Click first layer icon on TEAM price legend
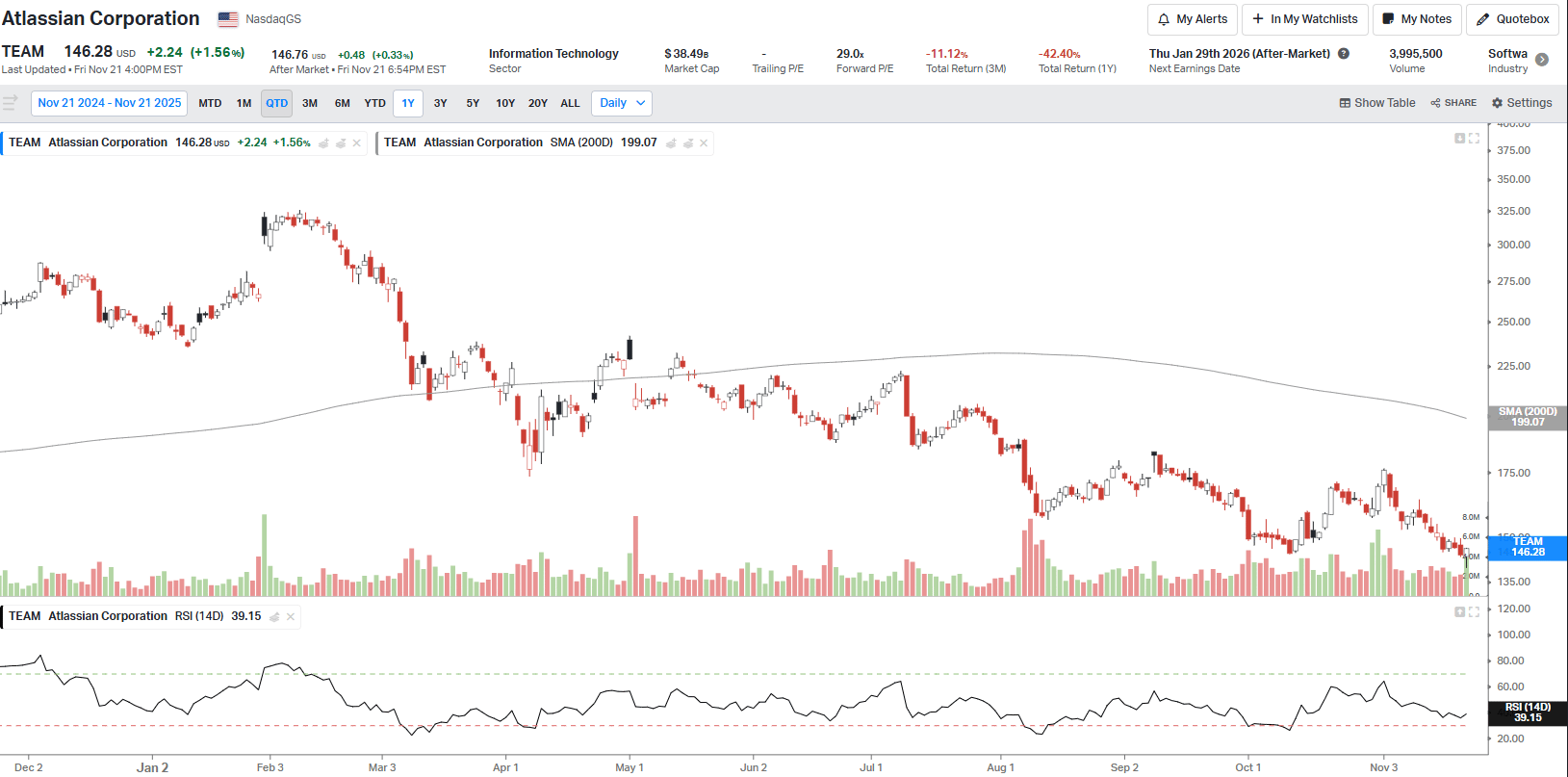 click(x=324, y=143)
